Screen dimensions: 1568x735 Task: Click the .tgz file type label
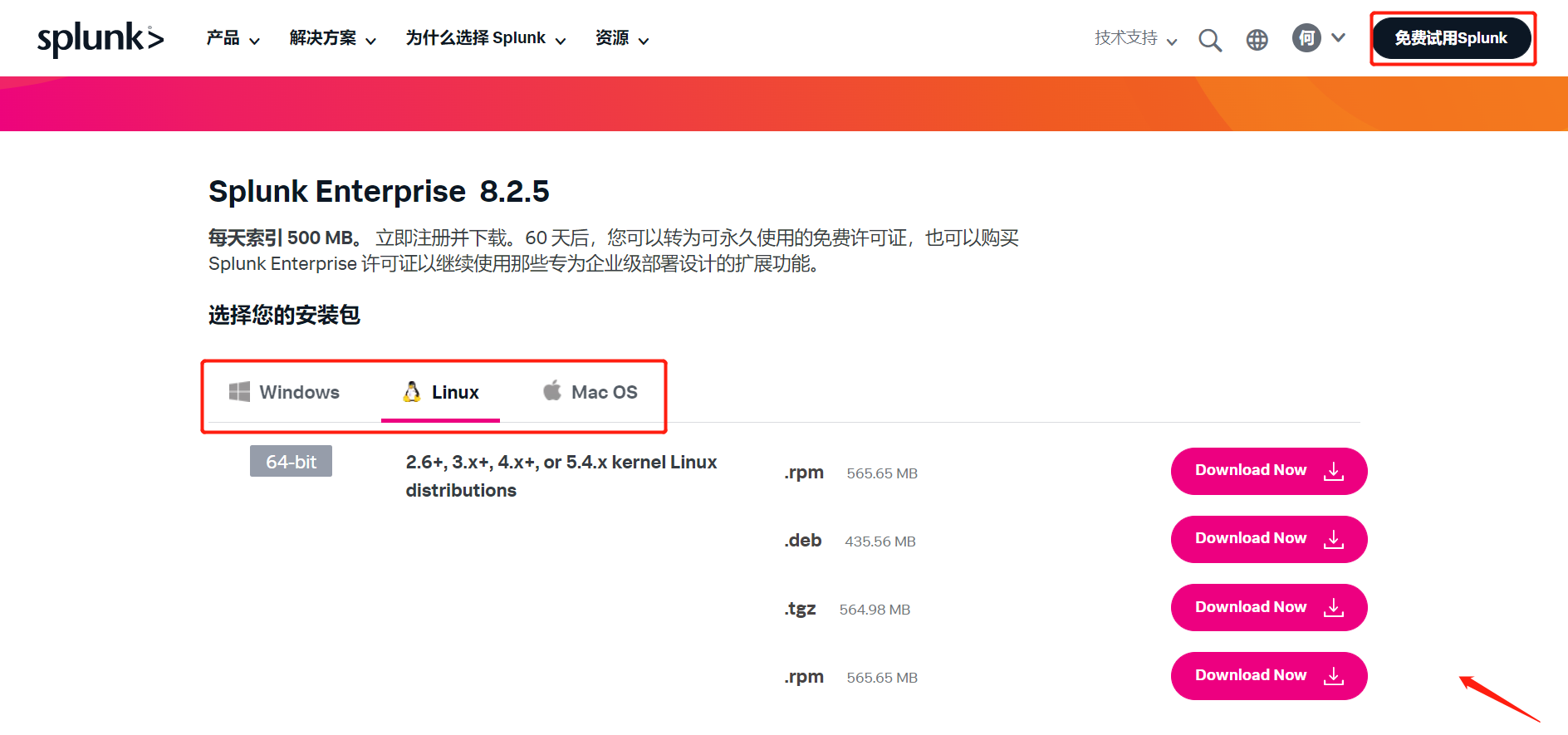(800, 610)
